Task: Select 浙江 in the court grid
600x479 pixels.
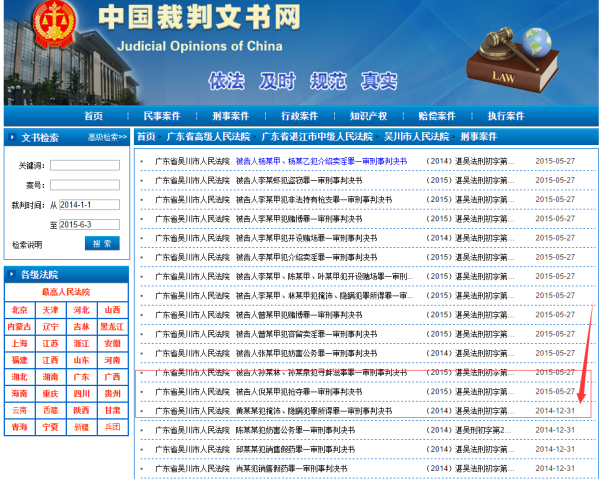Action: point(82,344)
